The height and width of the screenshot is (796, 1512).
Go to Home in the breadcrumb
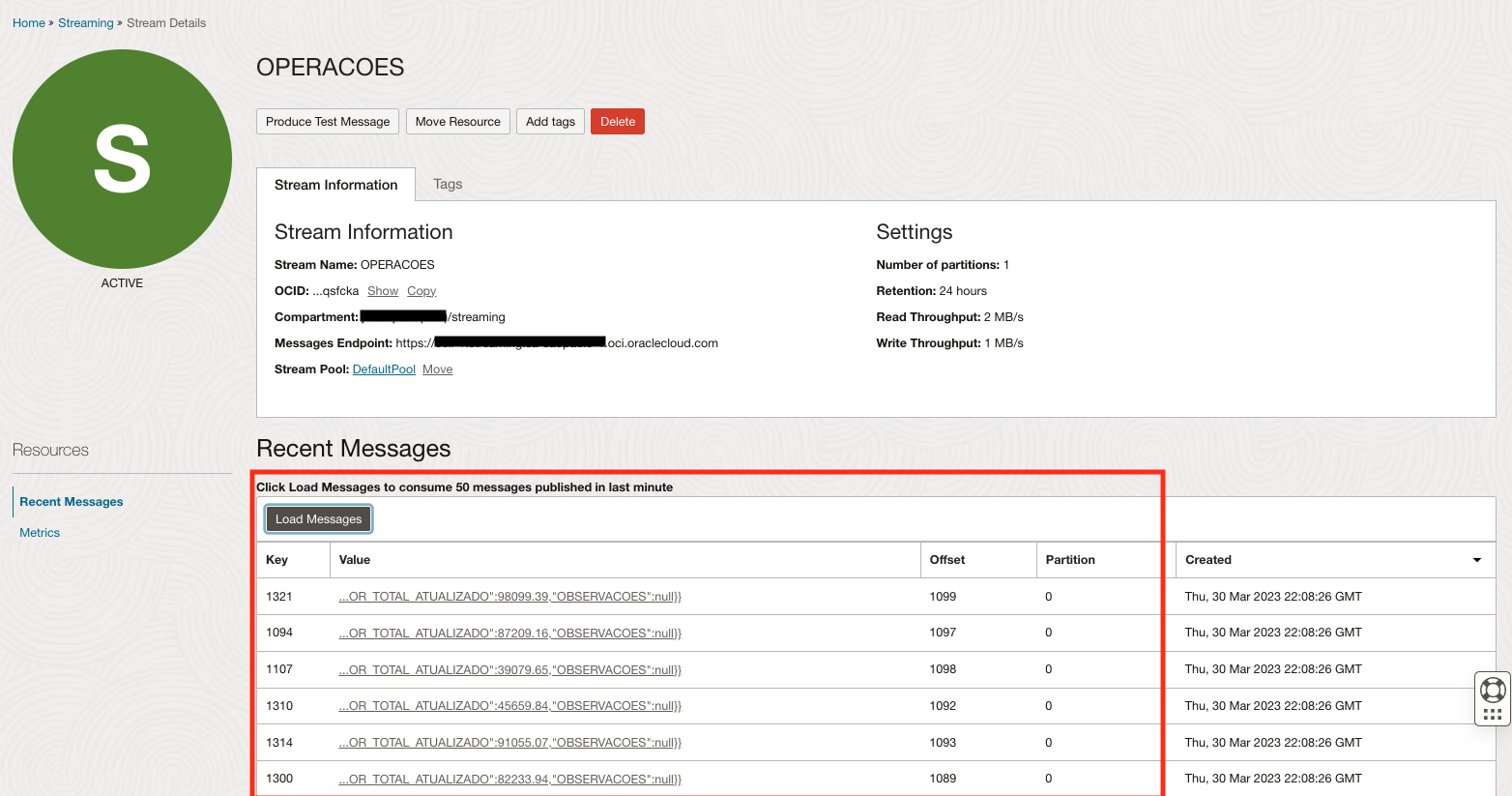tap(29, 23)
